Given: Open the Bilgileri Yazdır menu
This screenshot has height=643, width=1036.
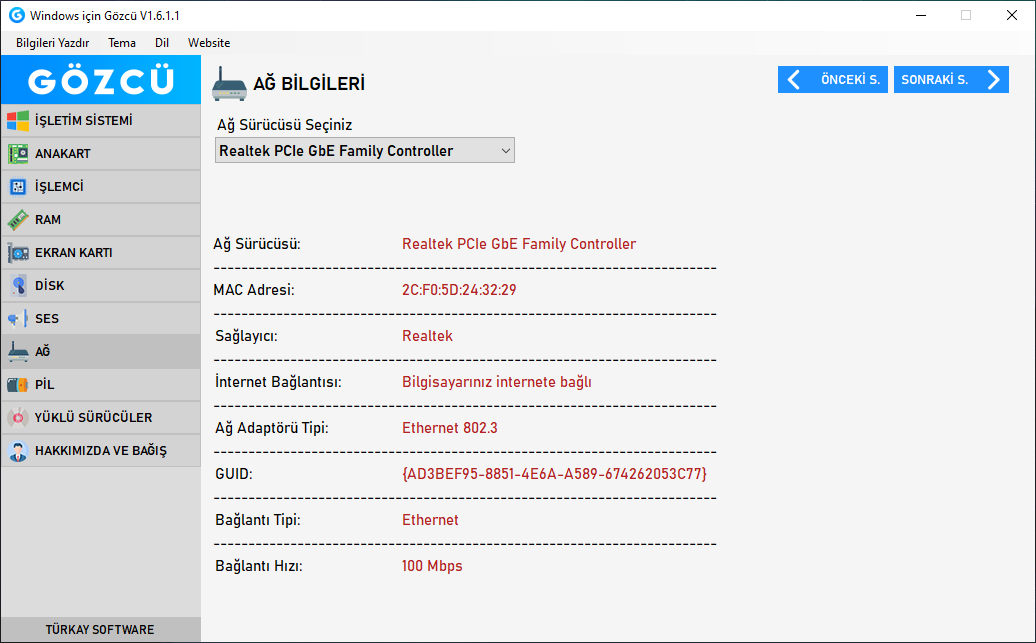Looking at the screenshot, I should tap(53, 43).
